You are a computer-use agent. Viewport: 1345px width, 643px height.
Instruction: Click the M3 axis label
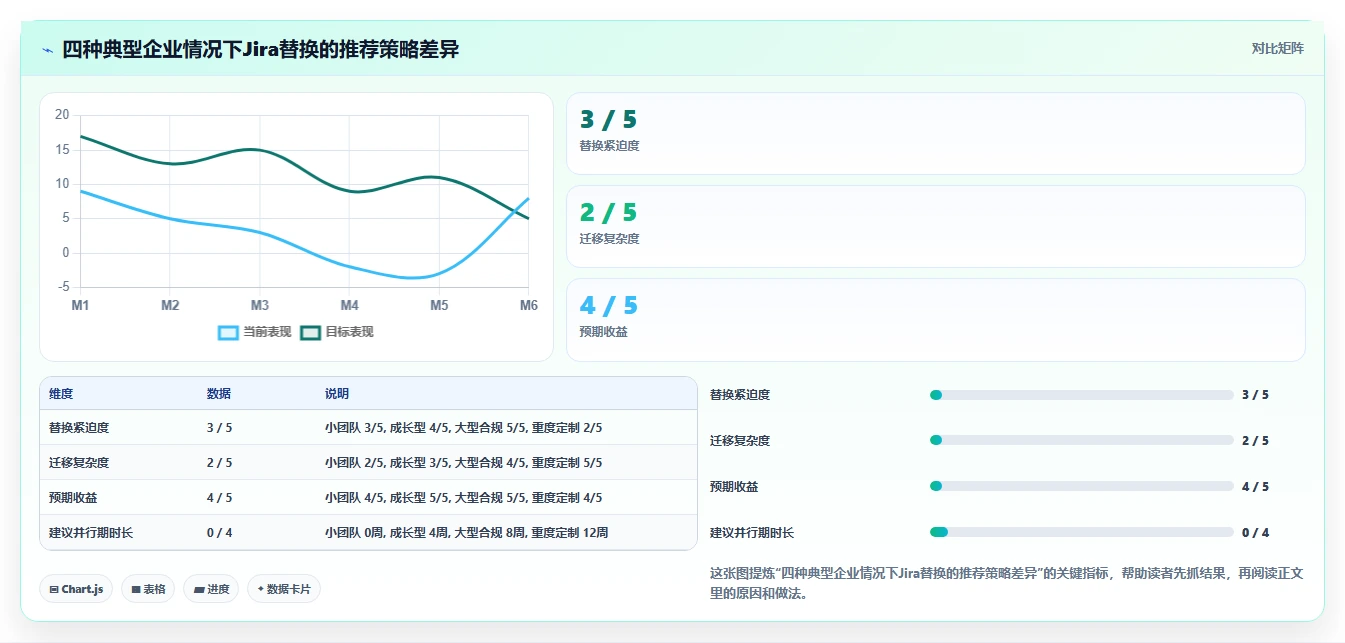pos(259,305)
